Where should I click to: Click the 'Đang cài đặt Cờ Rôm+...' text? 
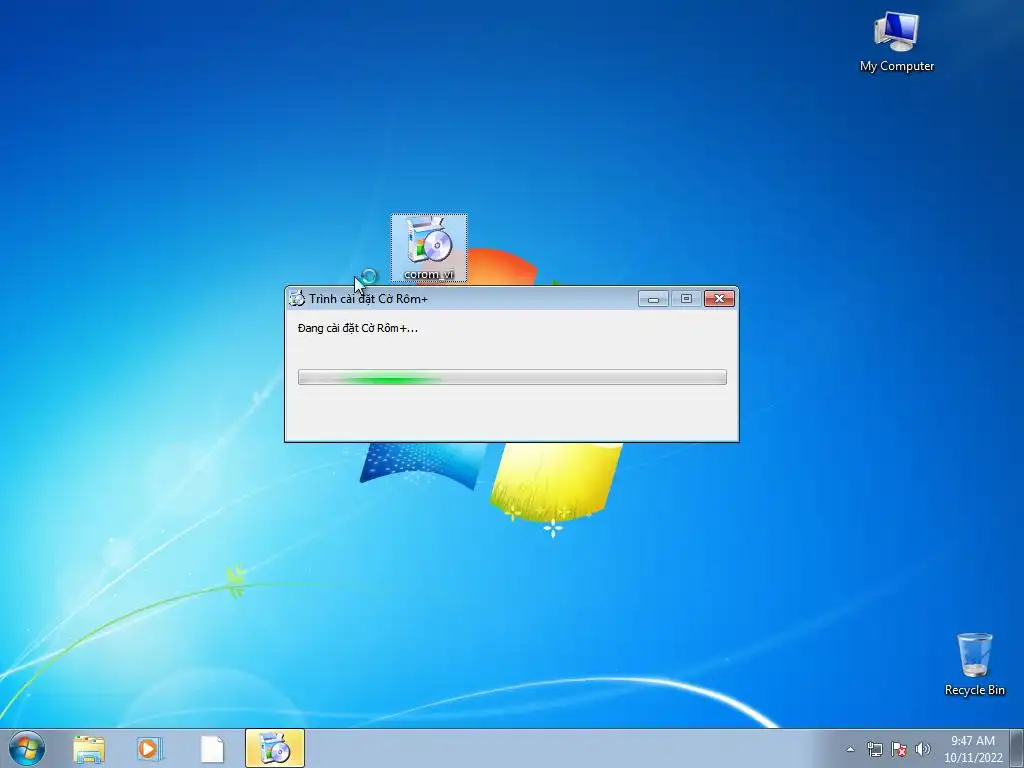point(358,328)
